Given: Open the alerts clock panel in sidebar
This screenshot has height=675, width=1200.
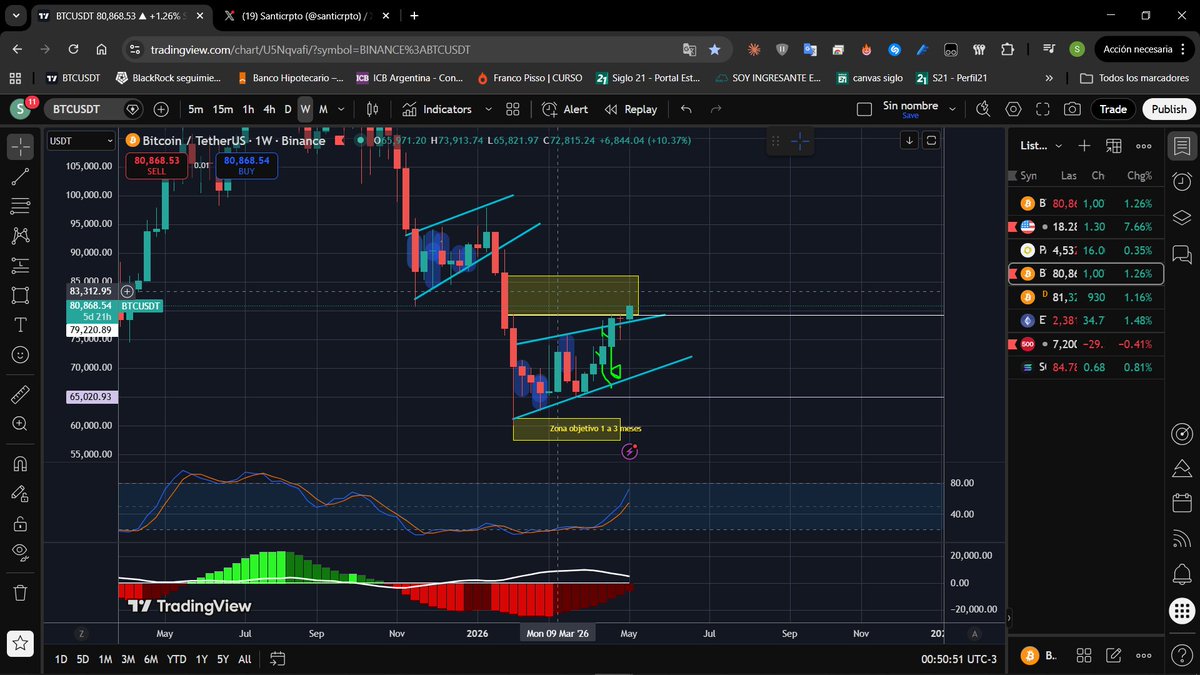Looking at the screenshot, I should (1182, 181).
